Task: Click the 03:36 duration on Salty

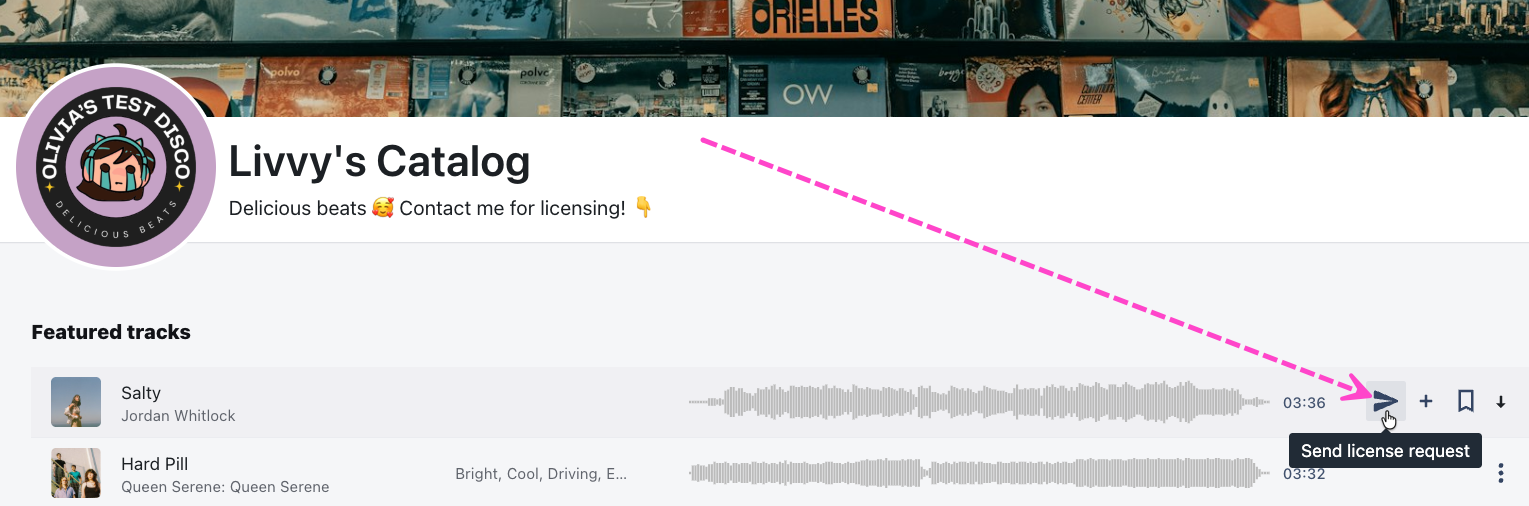Action: tap(1304, 403)
